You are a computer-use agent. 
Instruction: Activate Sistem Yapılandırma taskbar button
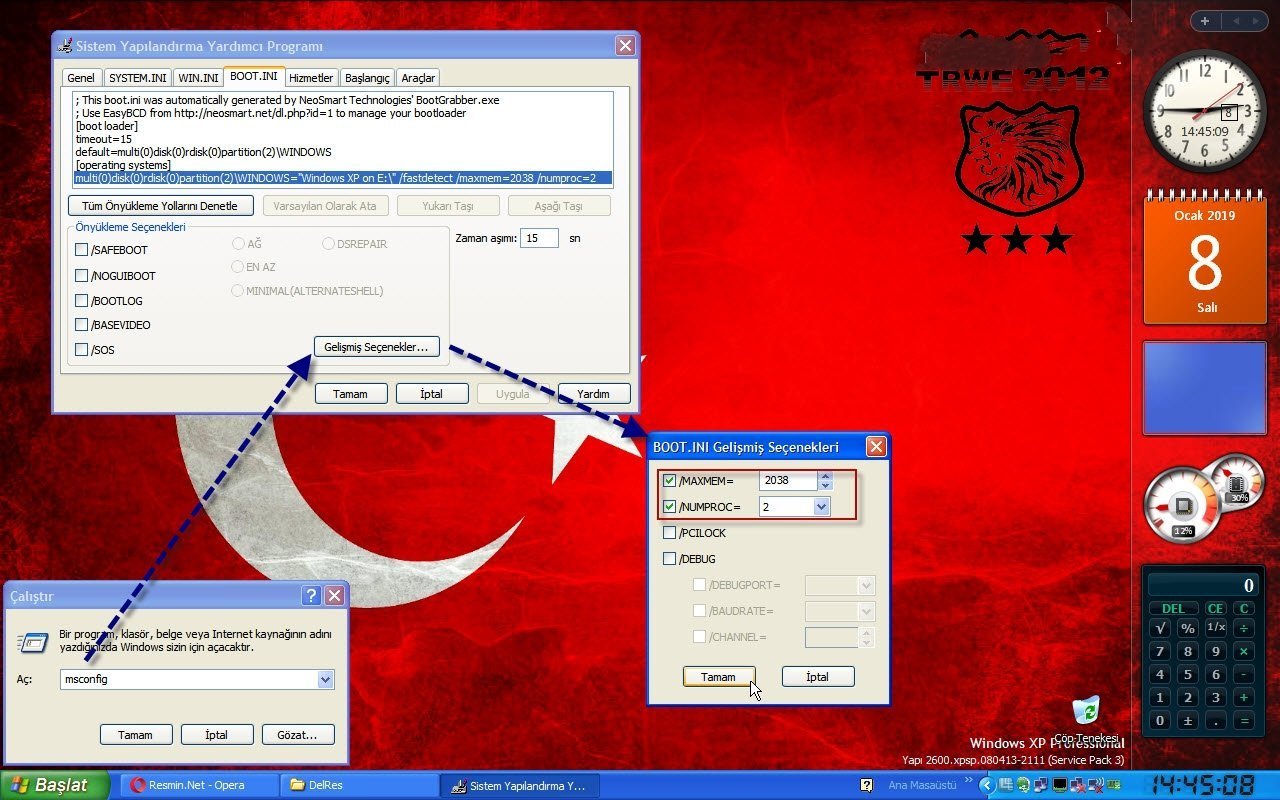(x=520, y=785)
